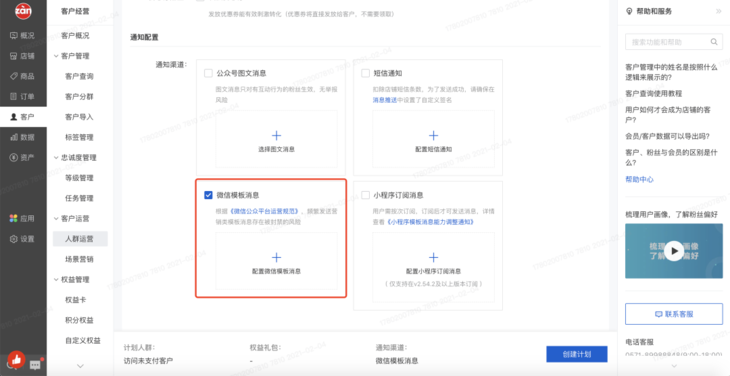Collapse 帮助和服务 panel with double chevron

[x=718, y=11]
